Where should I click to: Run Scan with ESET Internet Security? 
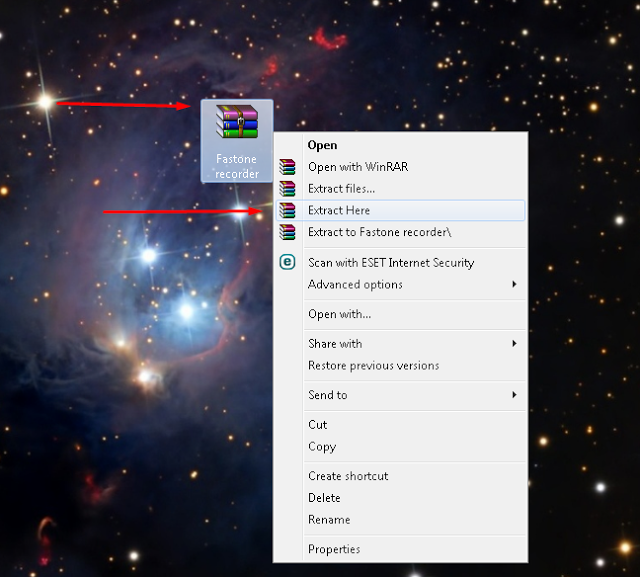click(400, 262)
